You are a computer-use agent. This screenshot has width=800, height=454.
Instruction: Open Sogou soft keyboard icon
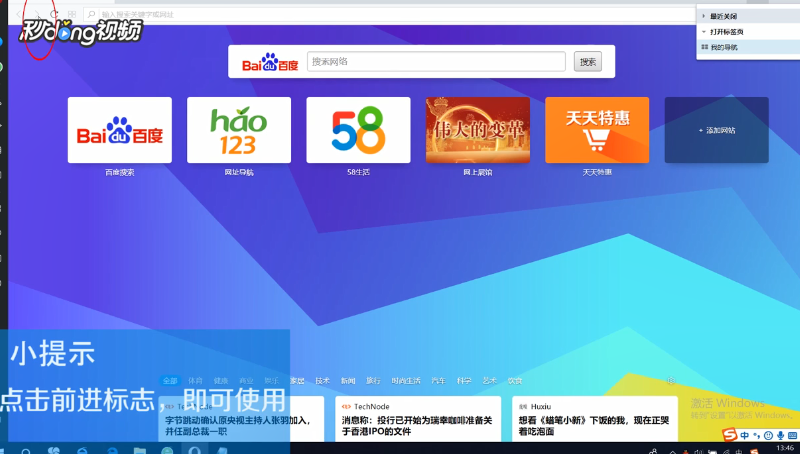pos(793,436)
